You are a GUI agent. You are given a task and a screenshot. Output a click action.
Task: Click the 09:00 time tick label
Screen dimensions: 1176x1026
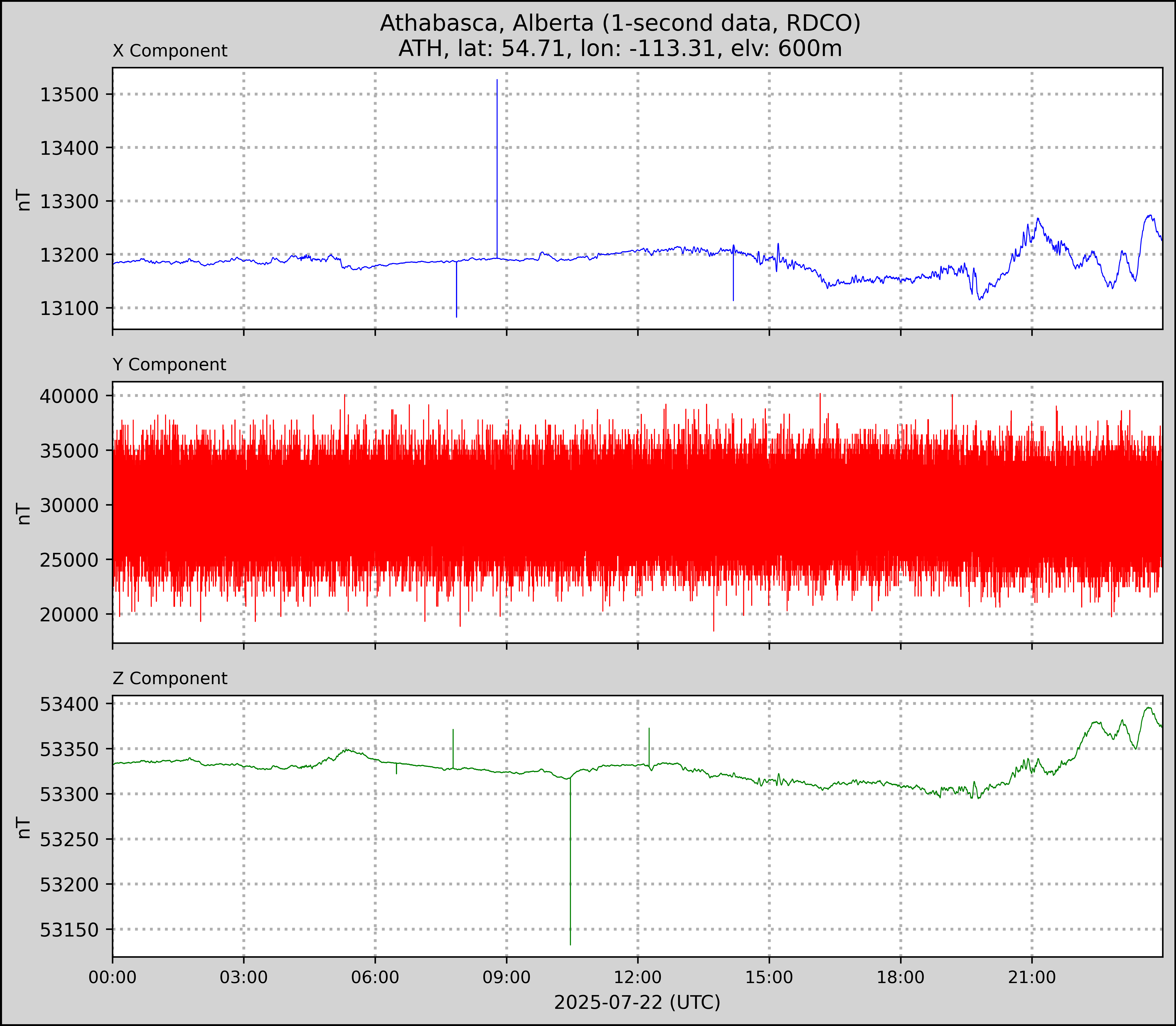pyautogui.click(x=506, y=977)
